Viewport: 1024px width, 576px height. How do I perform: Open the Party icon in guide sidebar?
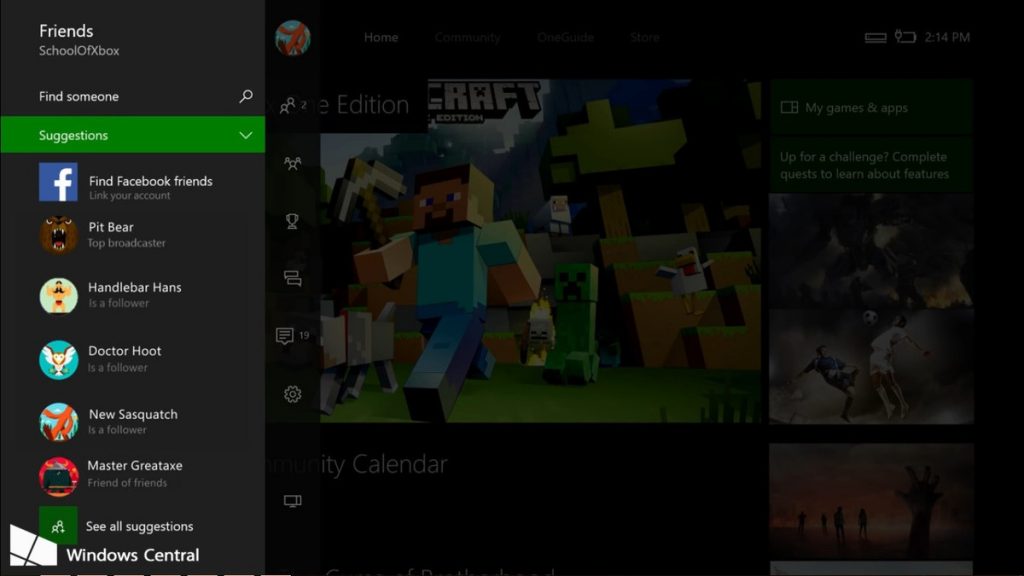pyautogui.click(x=293, y=163)
